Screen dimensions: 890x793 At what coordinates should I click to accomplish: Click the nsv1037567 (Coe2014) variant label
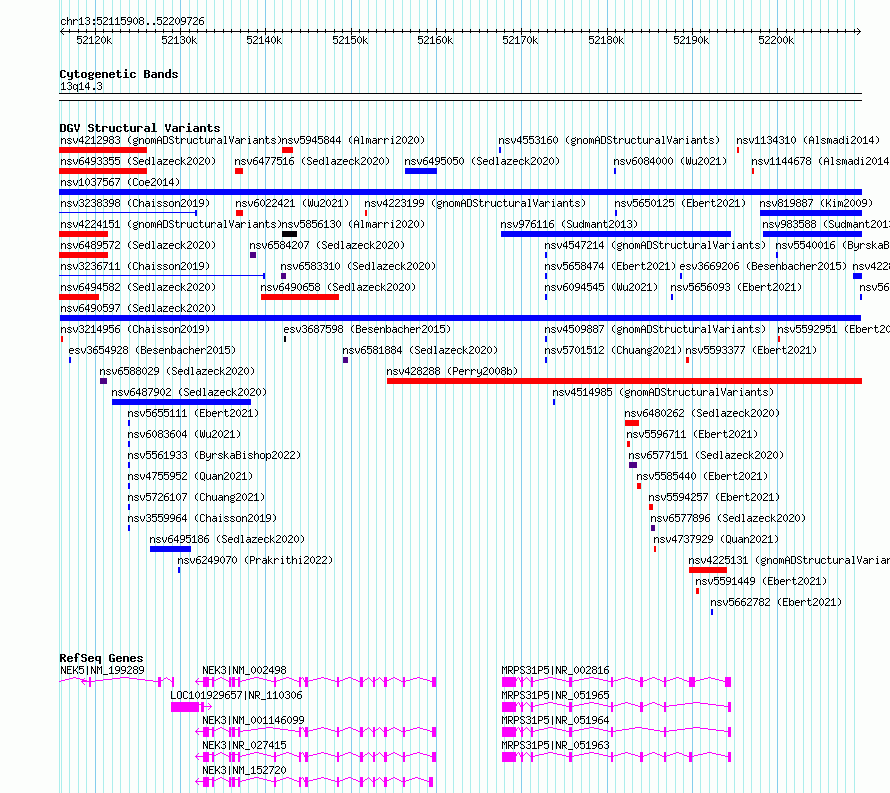coord(120,182)
